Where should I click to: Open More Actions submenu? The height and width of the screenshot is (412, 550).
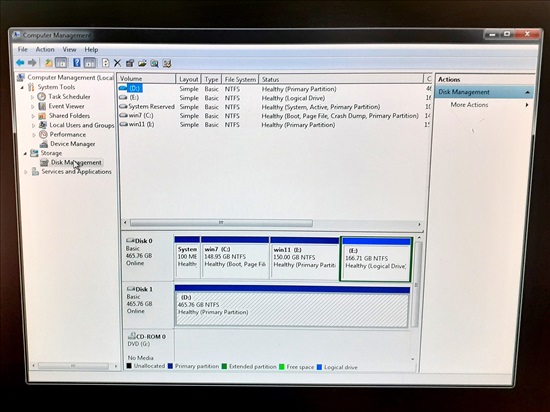pos(469,104)
